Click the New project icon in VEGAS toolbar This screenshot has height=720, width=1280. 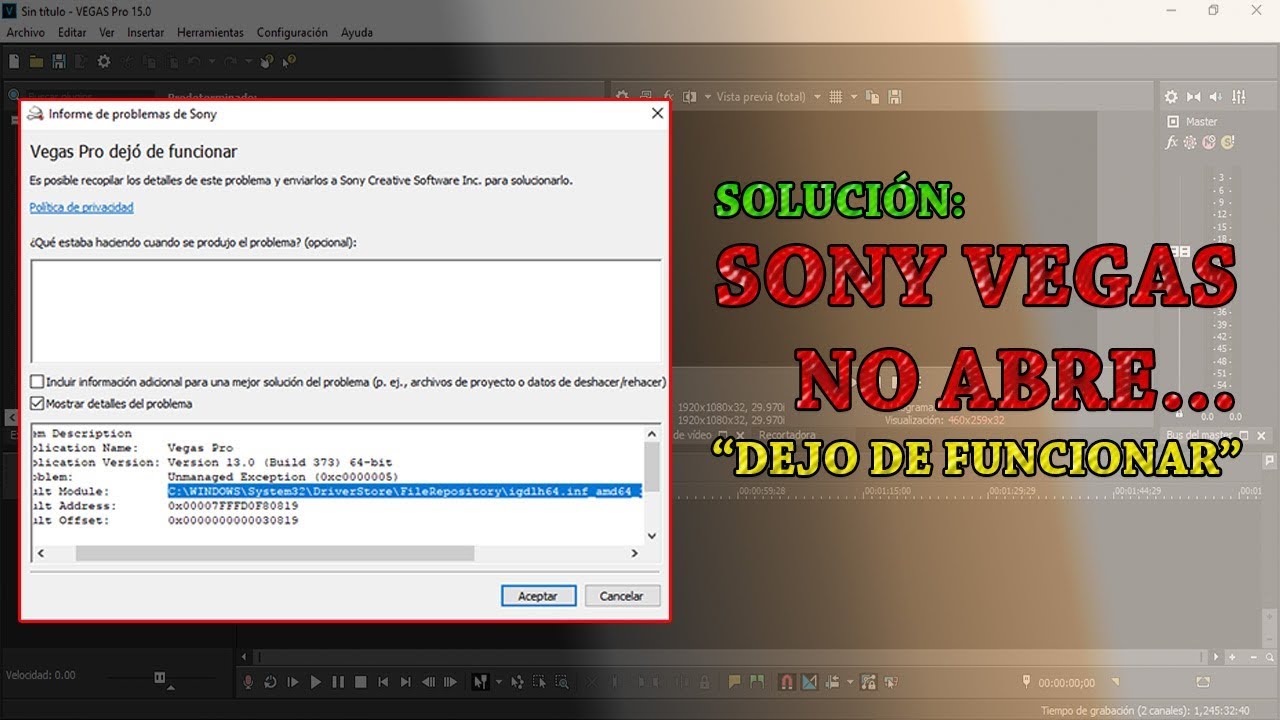tap(14, 61)
